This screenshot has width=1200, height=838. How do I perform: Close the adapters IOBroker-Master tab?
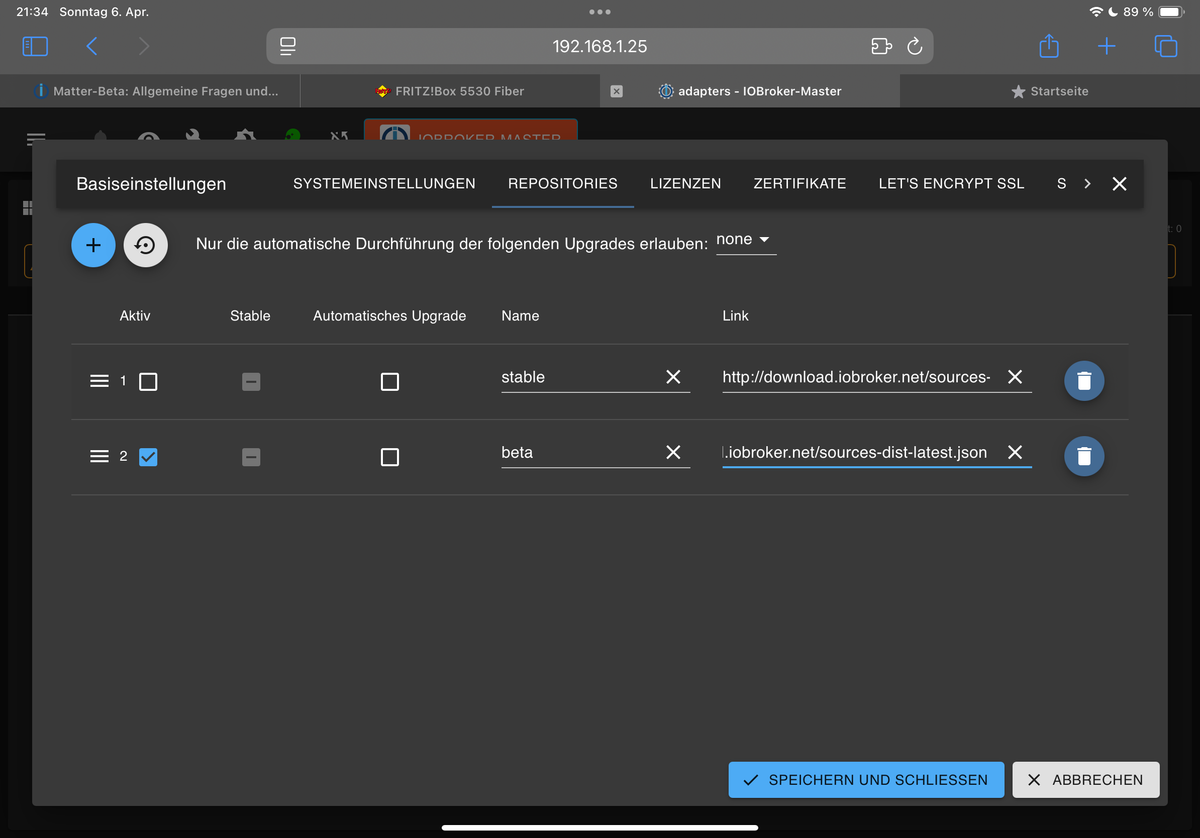click(616, 91)
